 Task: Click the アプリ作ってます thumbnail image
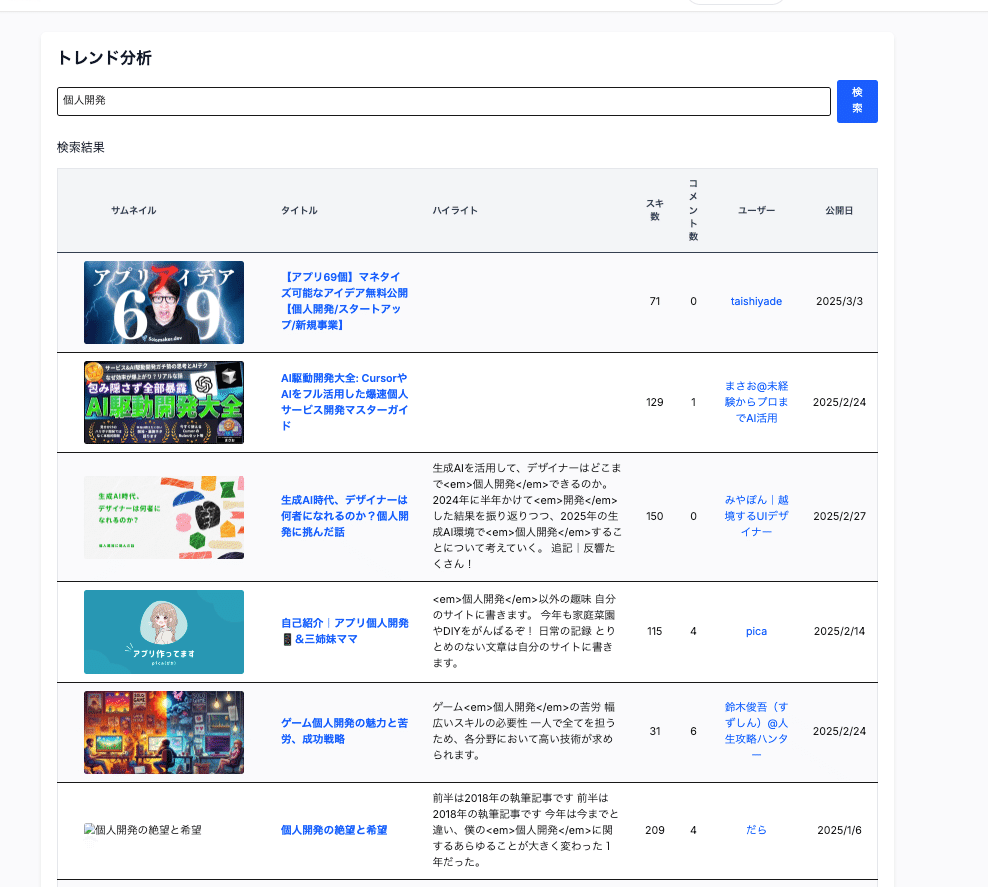click(163, 632)
